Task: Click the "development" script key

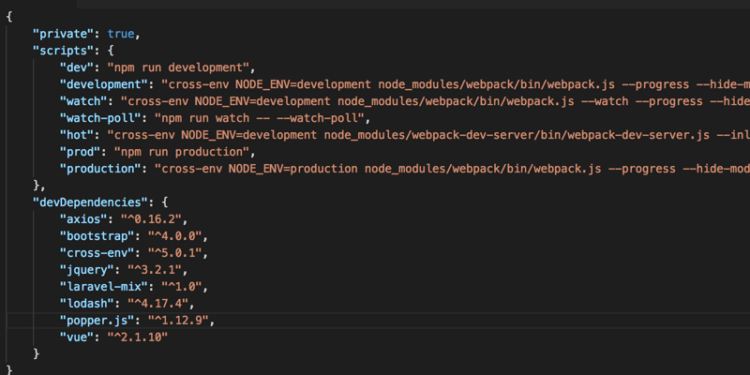Action: pyautogui.click(x=103, y=84)
